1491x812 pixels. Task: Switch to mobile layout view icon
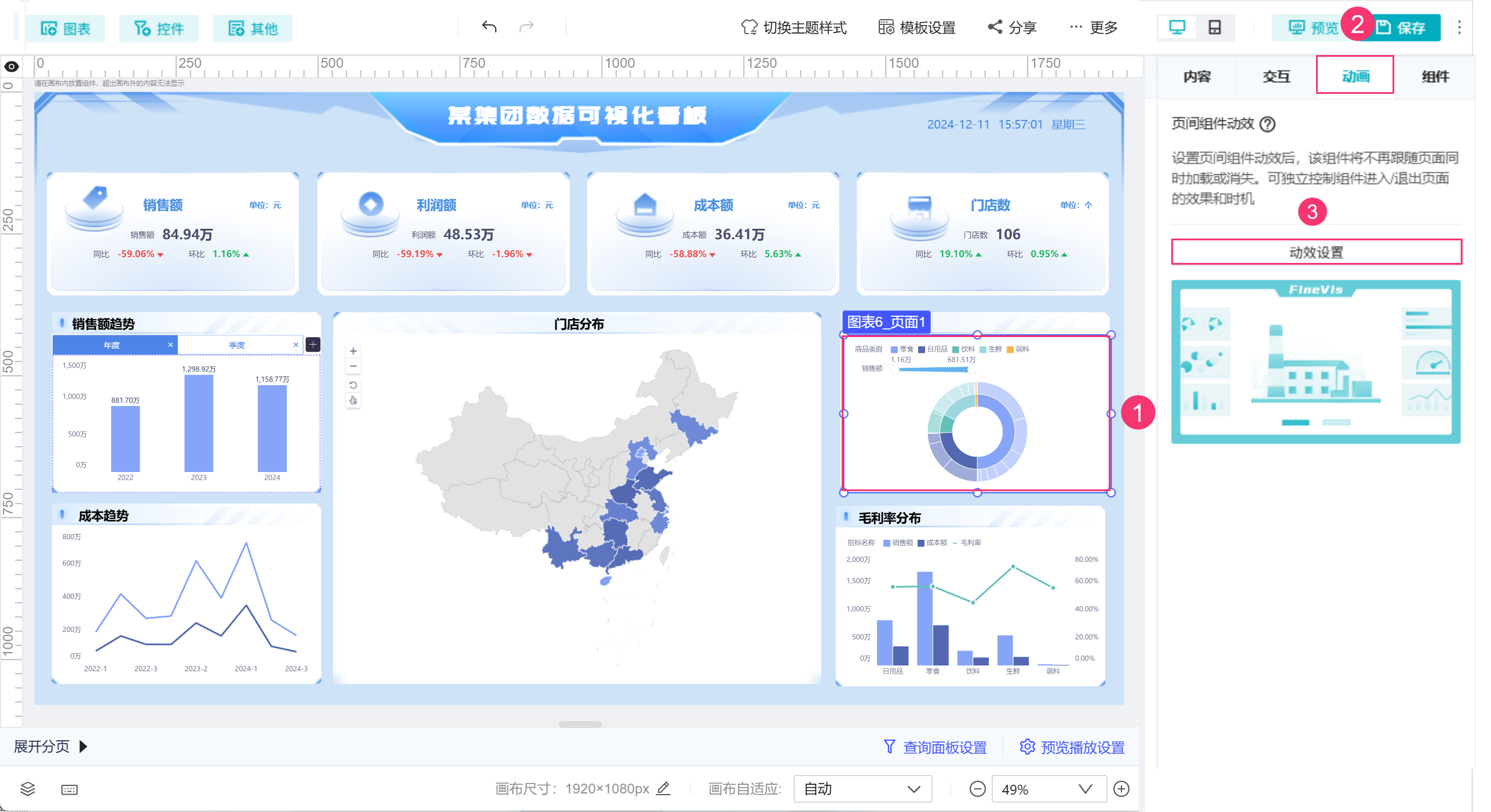coord(1215,27)
